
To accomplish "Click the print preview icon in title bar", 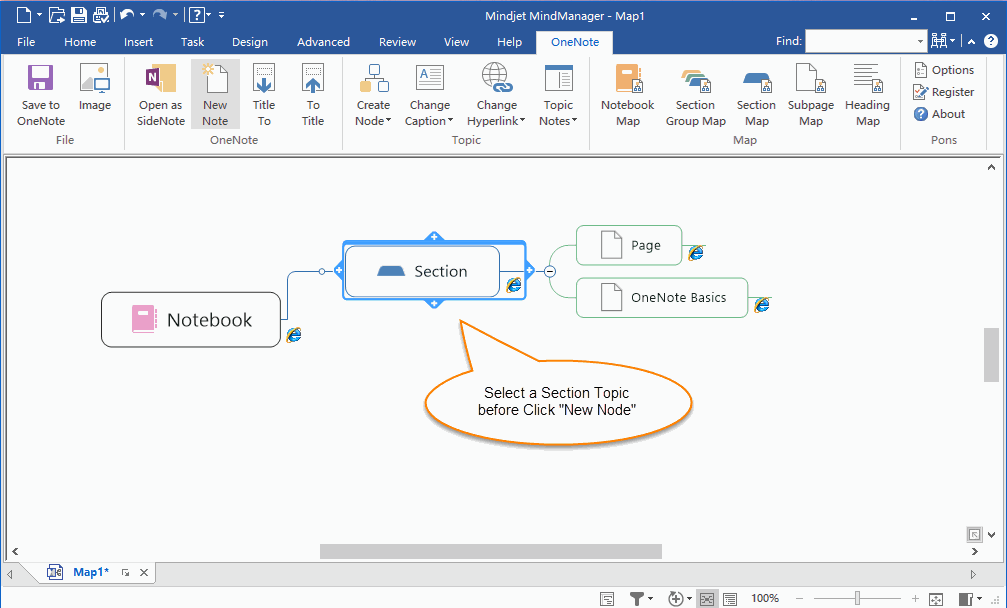I will [x=101, y=15].
